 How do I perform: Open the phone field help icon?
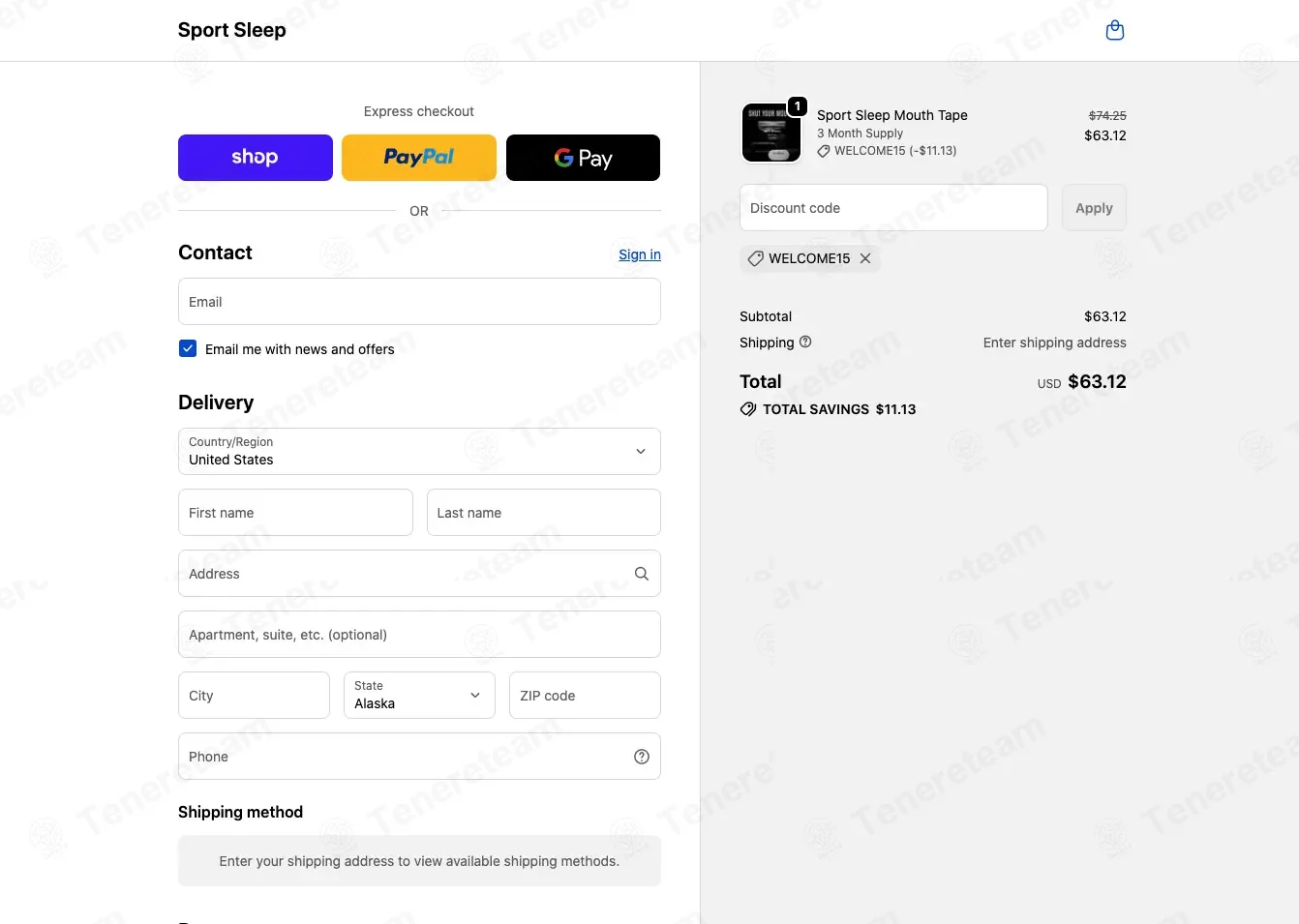(641, 757)
